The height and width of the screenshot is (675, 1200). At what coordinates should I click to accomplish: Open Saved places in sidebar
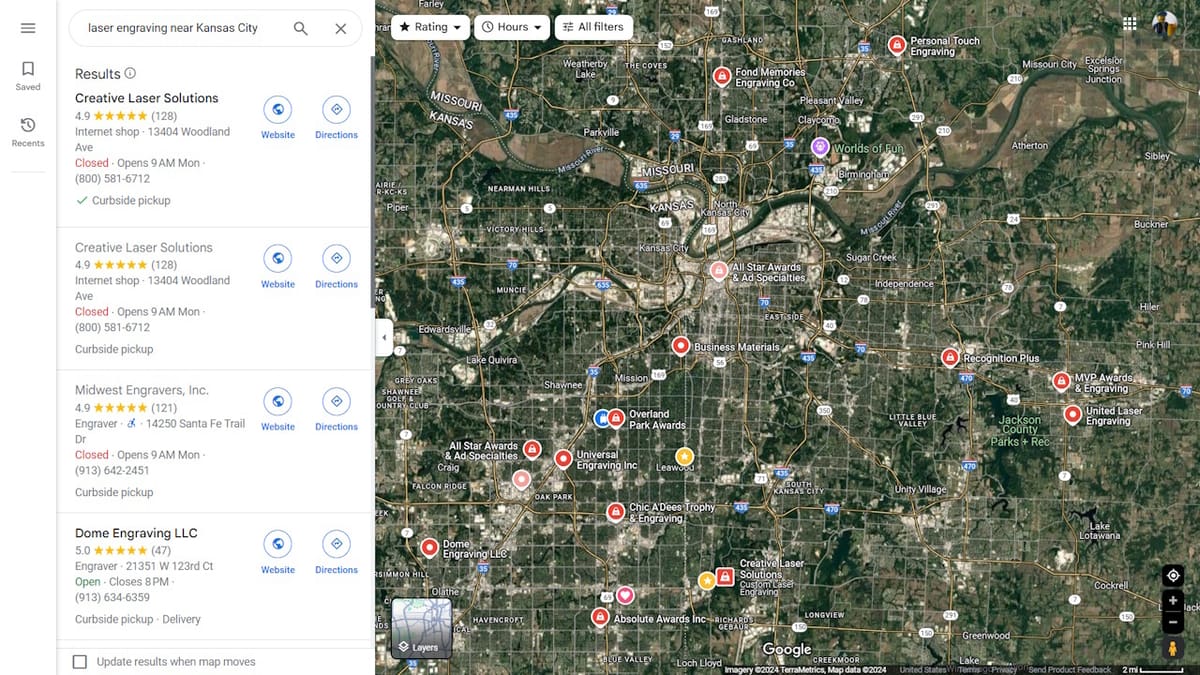[x=28, y=76]
